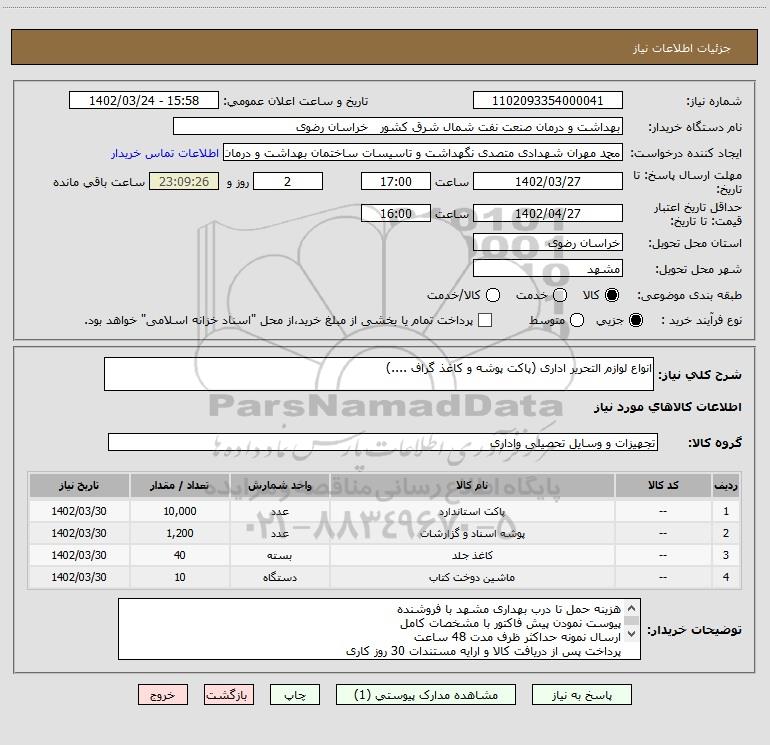Viewport: 770px width, 745px height.
Task: Click the پاسخ به نیاز button
Action: click(x=582, y=695)
